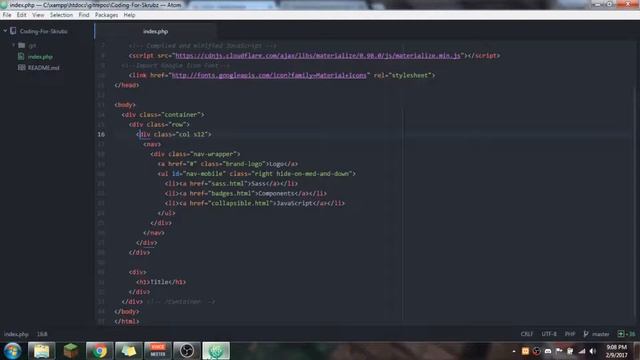Click the closing </ul> tag
Viewport: 640px width, 360px height.
166,213
